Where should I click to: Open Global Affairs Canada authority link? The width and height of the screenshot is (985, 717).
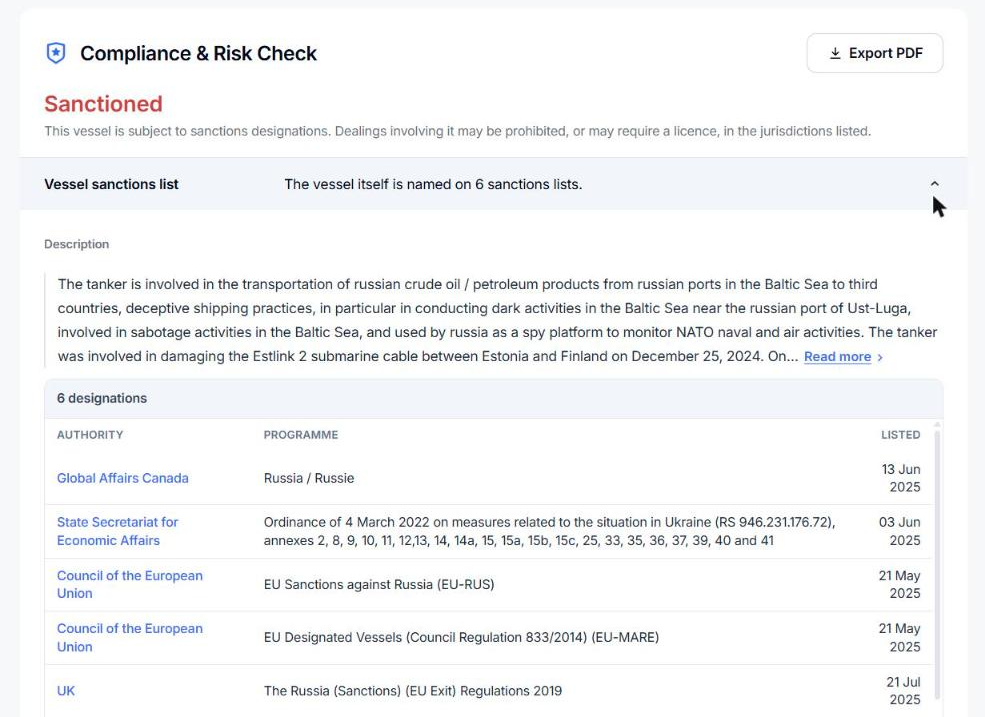point(122,478)
